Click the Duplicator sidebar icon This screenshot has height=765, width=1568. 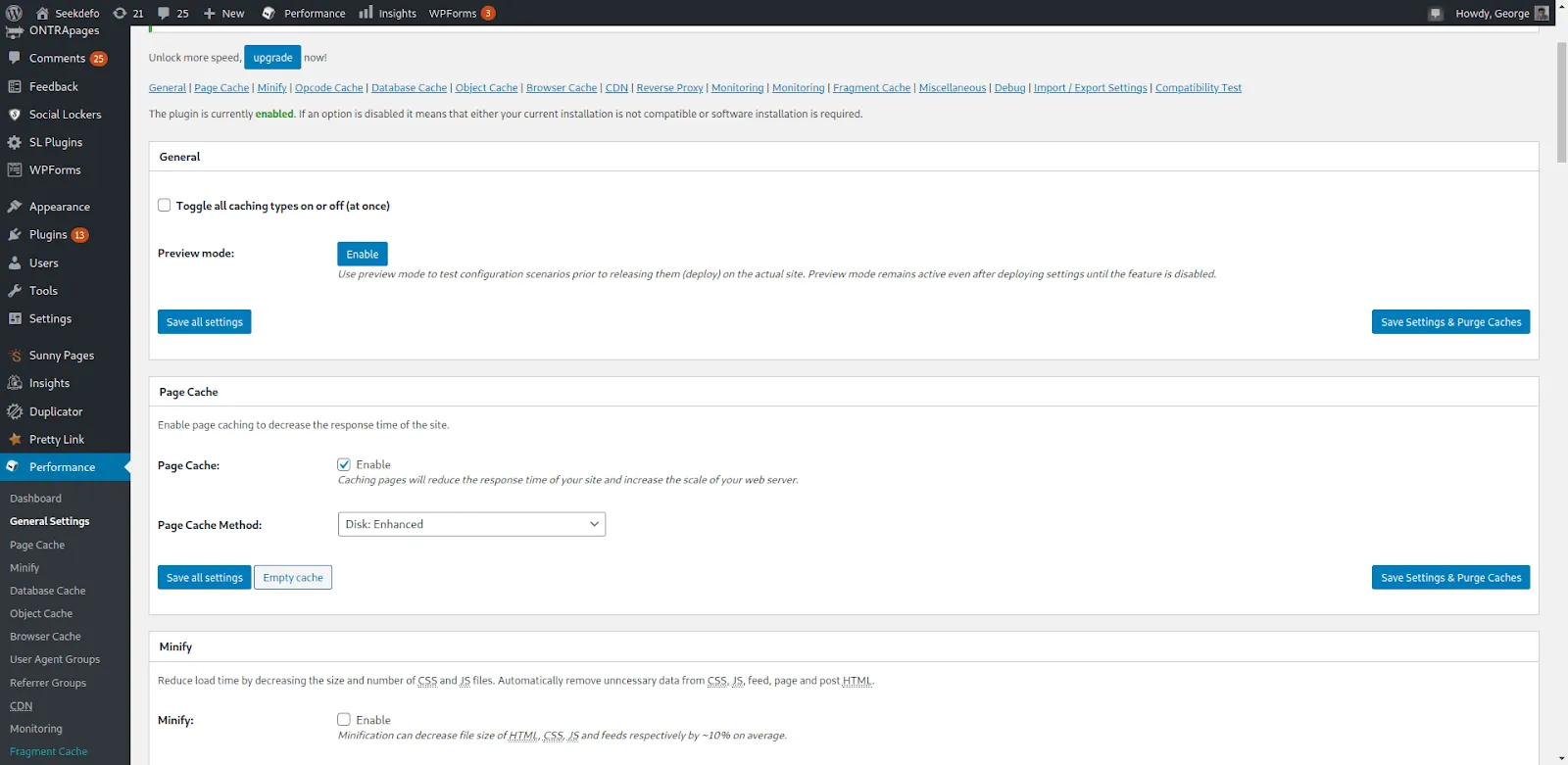(15, 411)
